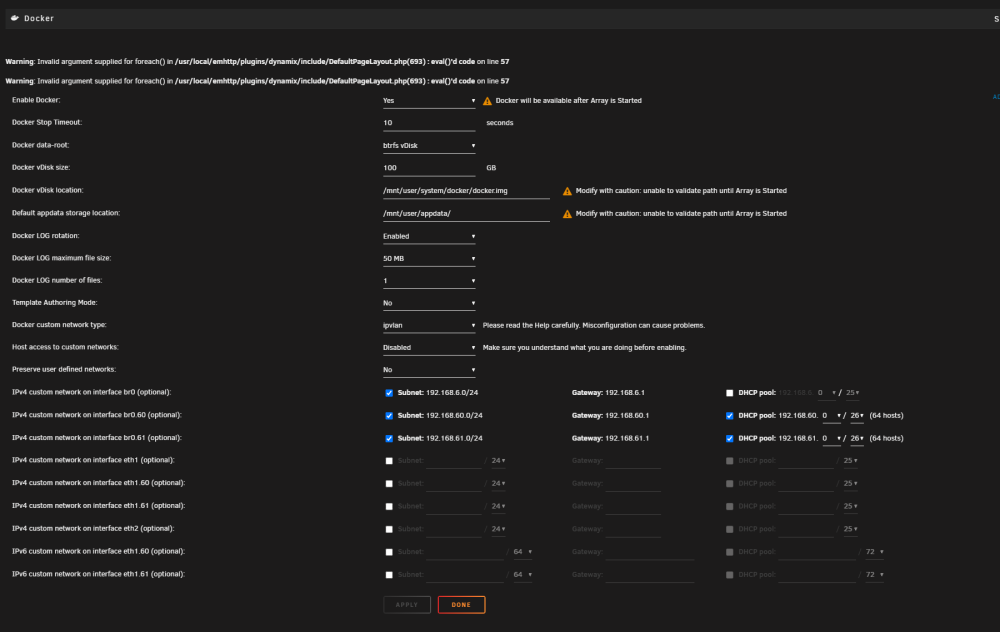1000x632 pixels.
Task: Open br0.60 DHCP pool mask size dropdown
Action: click(x=857, y=416)
